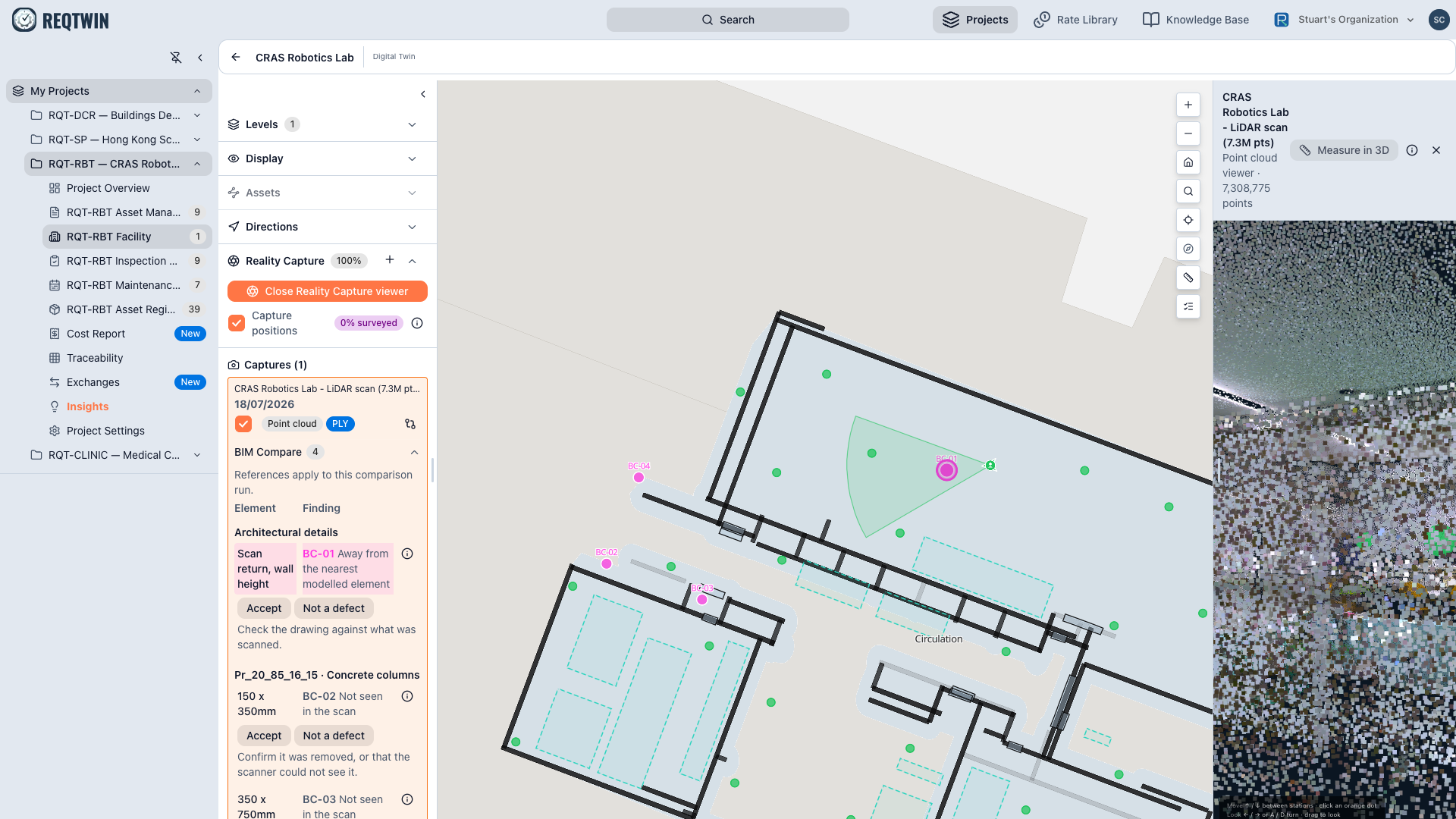This screenshot has width=1456, height=819.
Task: Expand the RQT-CLINIC Medical project
Action: coord(197,455)
